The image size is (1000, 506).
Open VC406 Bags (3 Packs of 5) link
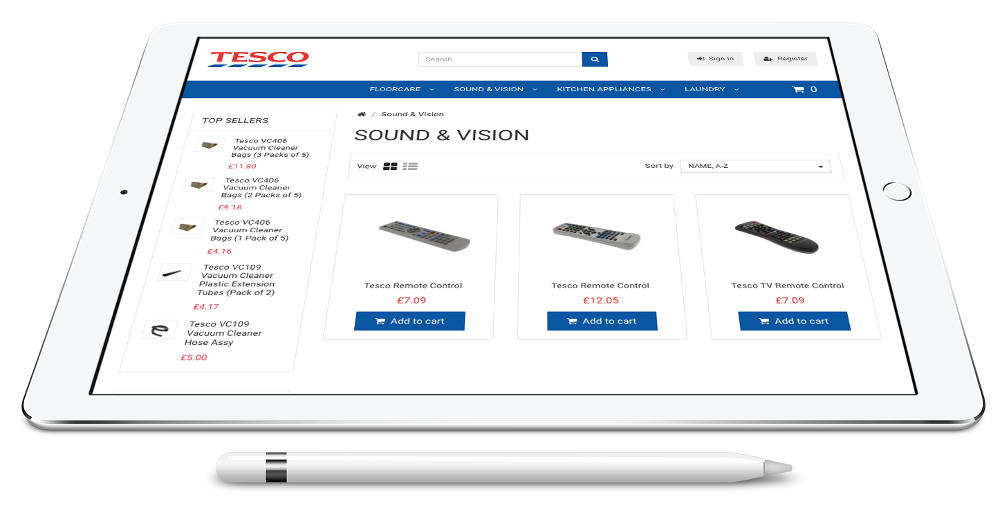[x=269, y=148]
